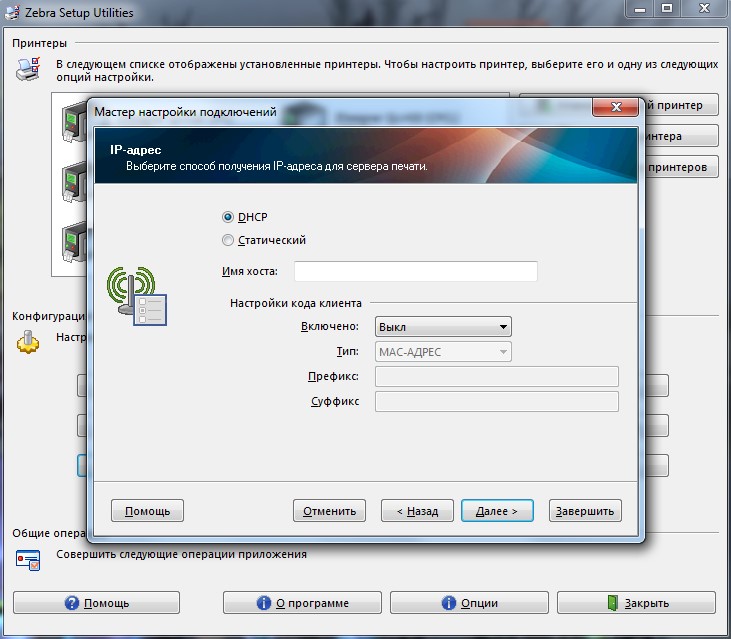Open О программе about button
This screenshot has width=731, height=639.
coord(302,603)
